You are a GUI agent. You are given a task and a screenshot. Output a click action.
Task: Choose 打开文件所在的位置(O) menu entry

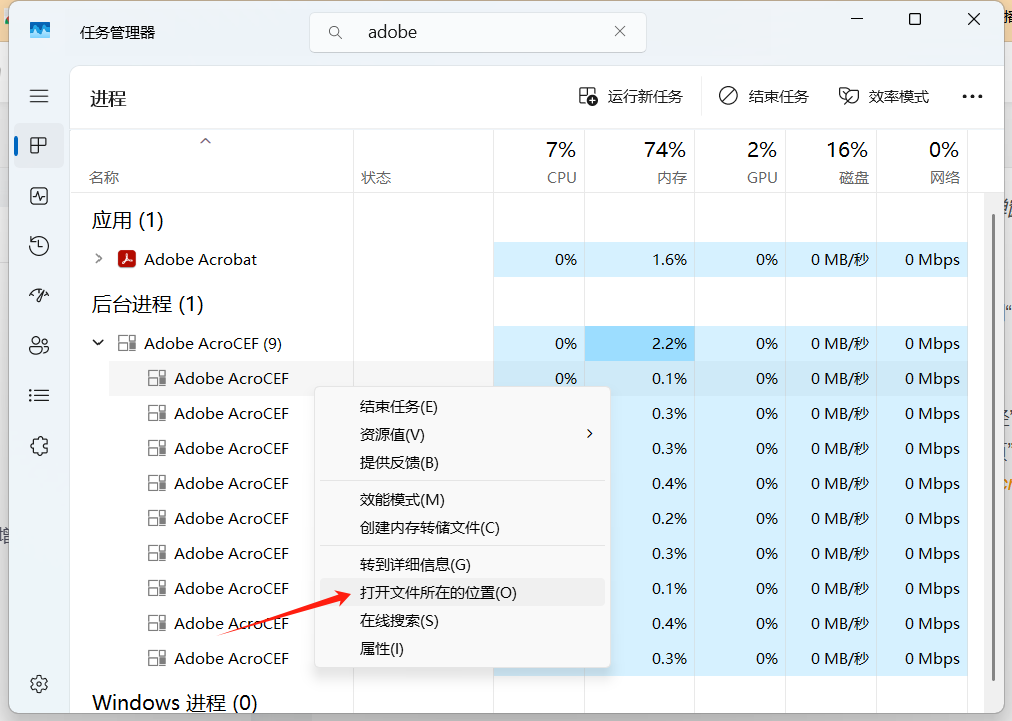[x=462, y=593]
